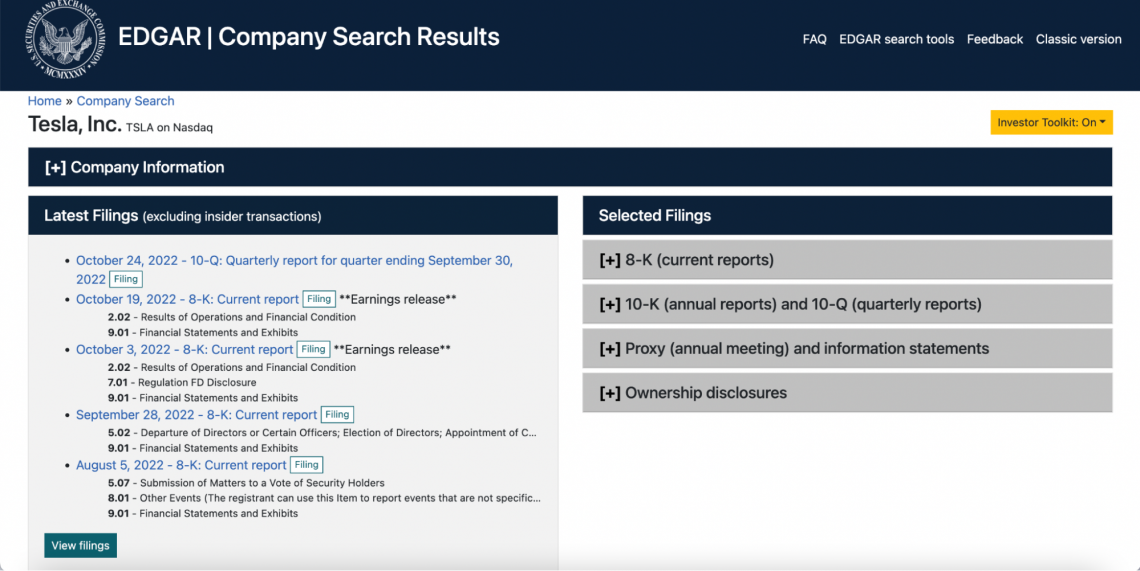Expand the Company Information section

tap(570, 167)
